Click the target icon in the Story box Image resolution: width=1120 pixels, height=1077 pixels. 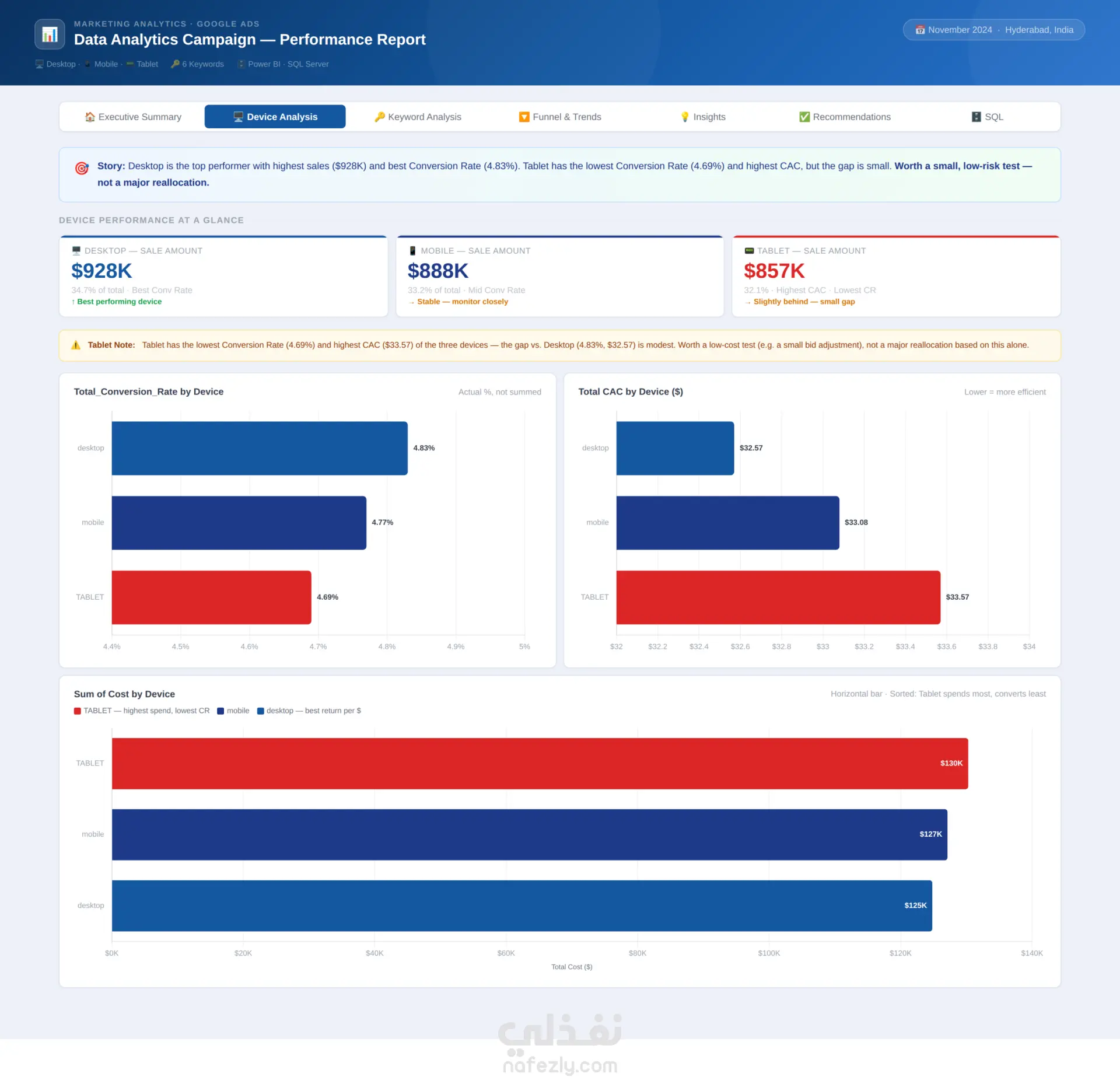coord(82,168)
